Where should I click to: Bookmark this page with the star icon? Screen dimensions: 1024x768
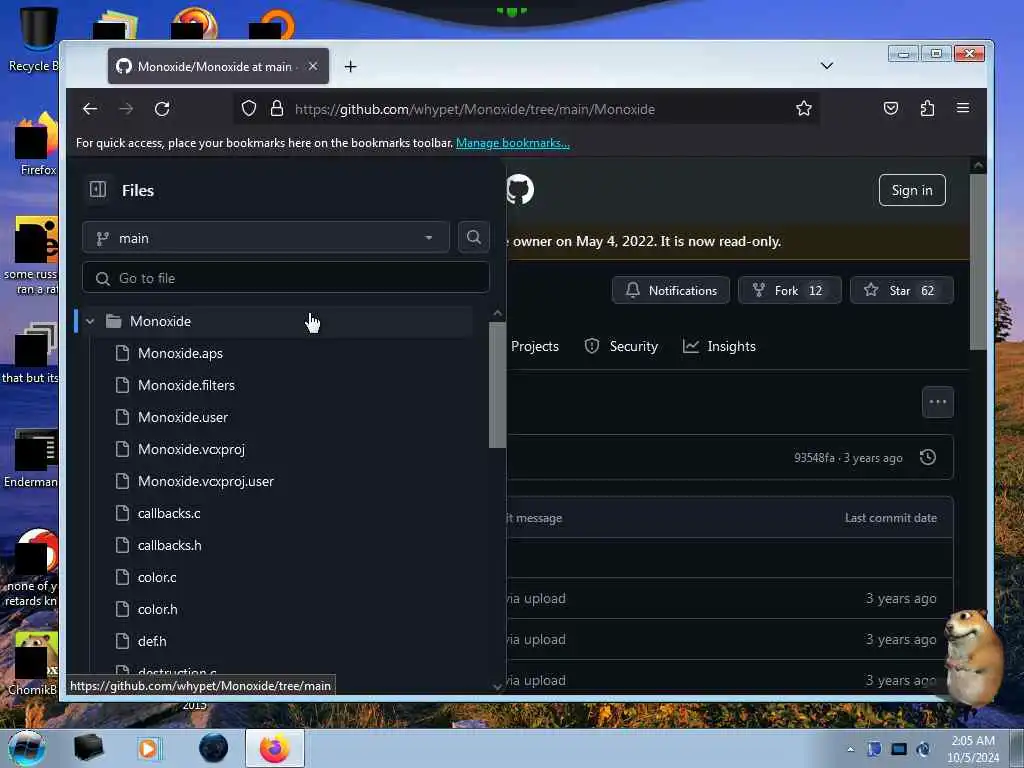point(804,108)
